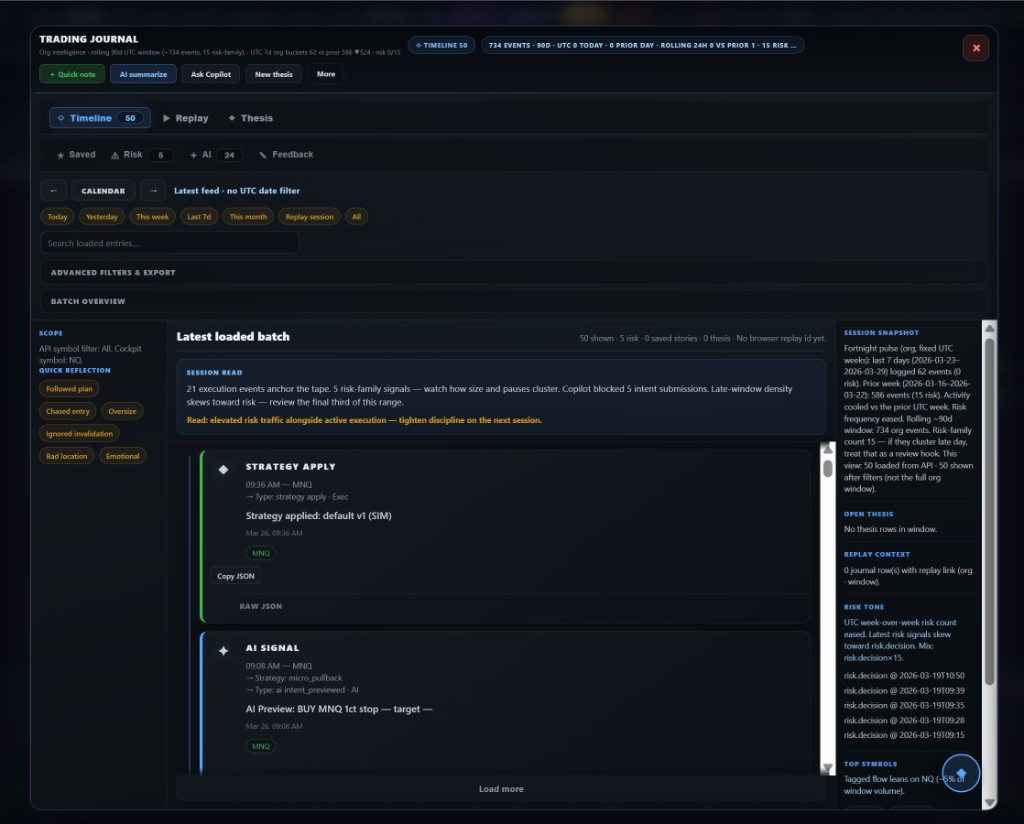Click 'Strategy applied: default v1 (SIM)' text
The width and height of the screenshot is (1024, 824).
[x=319, y=516]
